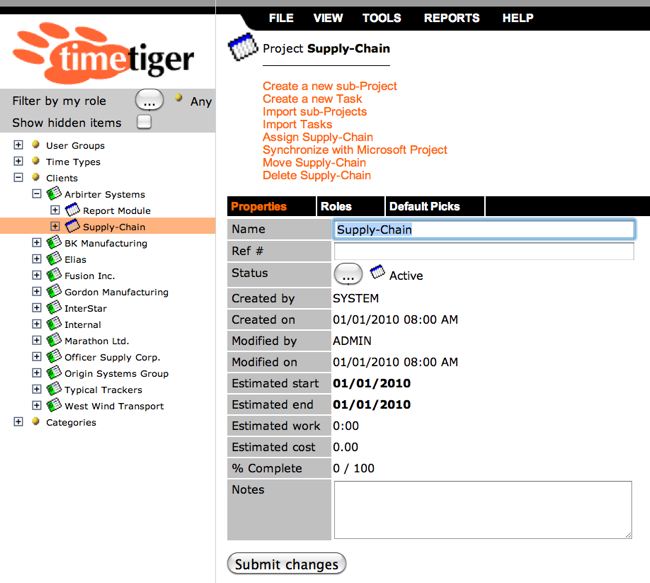
Task: Open the Filter by my role ellipsis button
Action: 149,100
